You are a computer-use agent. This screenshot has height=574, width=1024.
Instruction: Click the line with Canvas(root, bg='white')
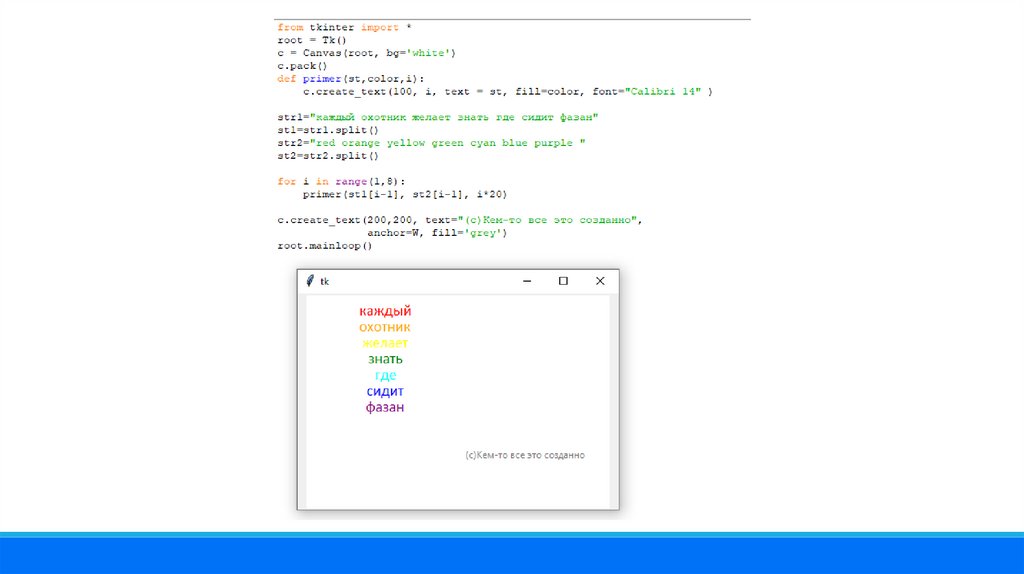[366, 53]
